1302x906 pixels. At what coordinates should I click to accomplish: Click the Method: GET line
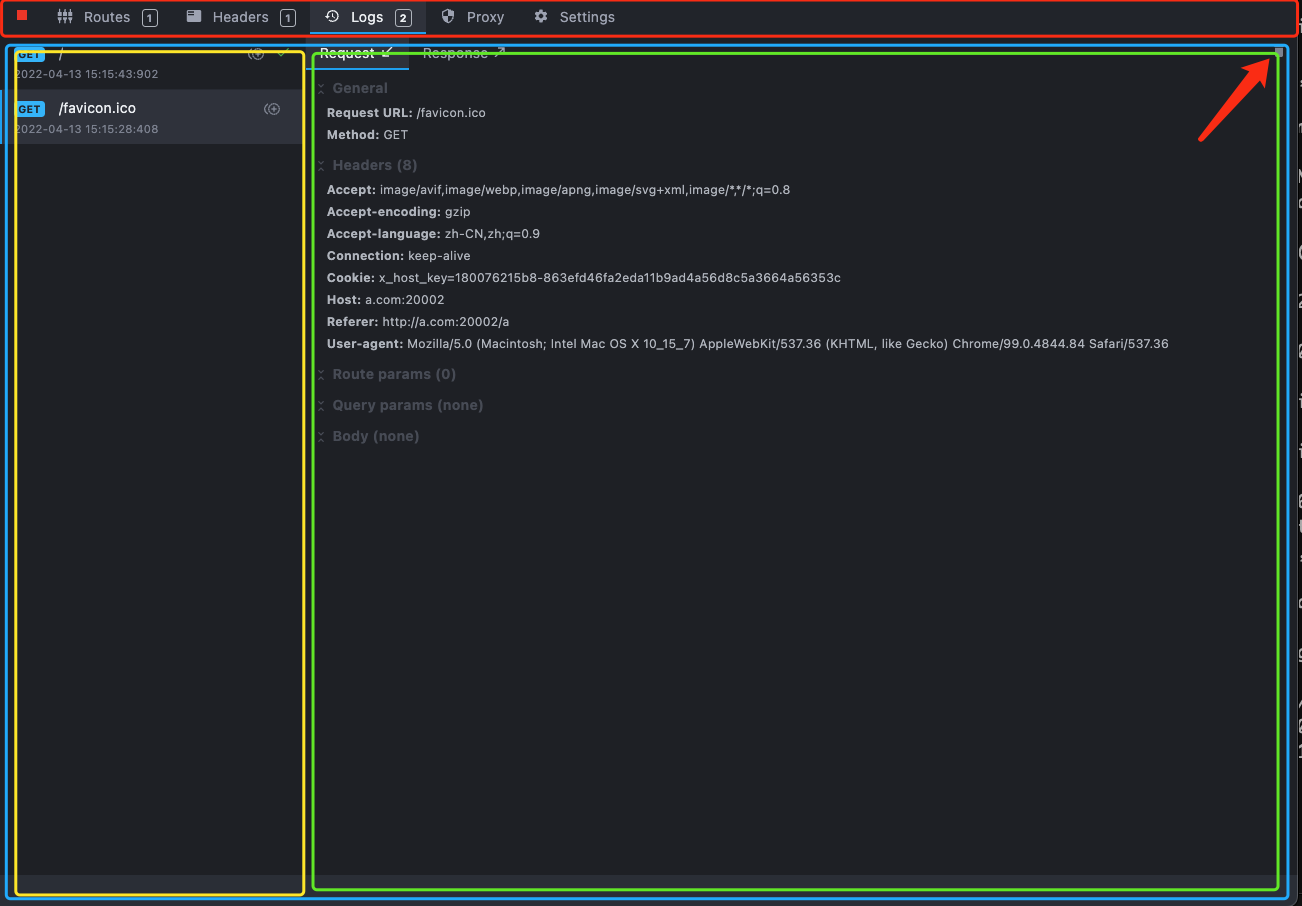tap(367, 134)
